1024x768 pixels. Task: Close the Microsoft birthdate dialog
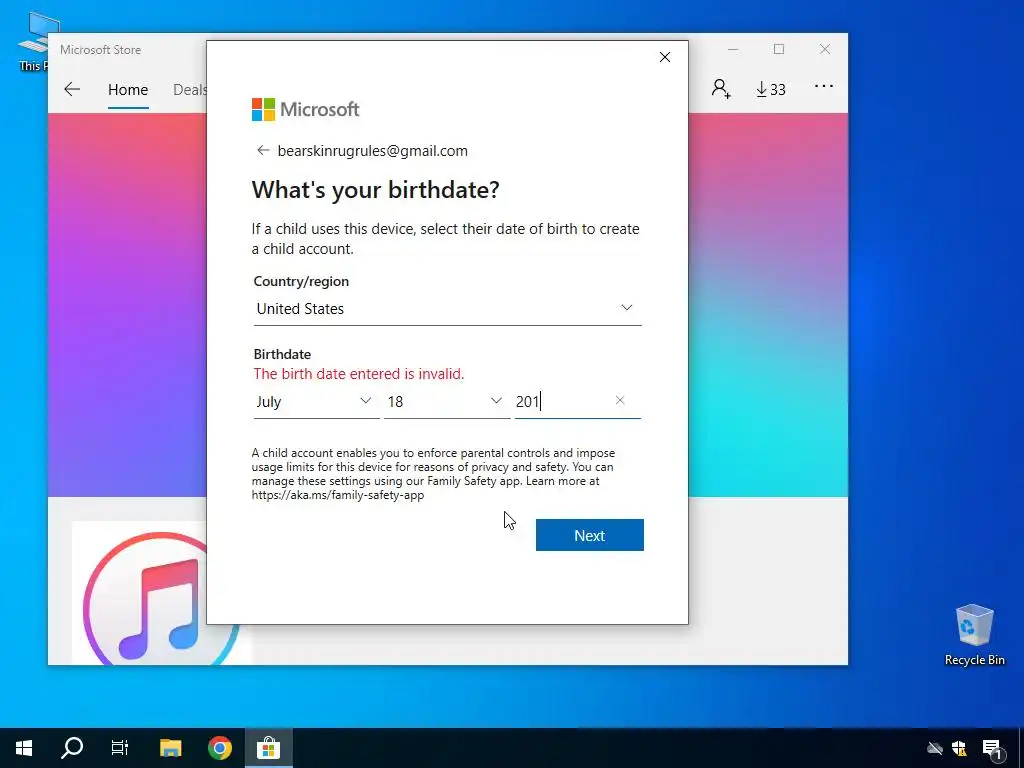click(665, 57)
